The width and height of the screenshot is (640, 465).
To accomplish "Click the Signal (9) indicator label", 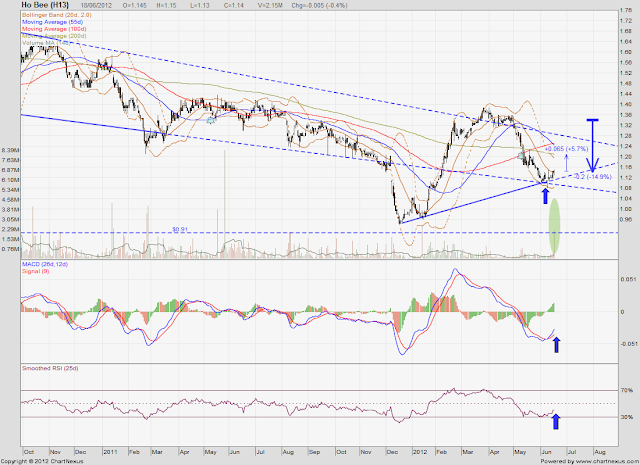I will tap(35, 271).
